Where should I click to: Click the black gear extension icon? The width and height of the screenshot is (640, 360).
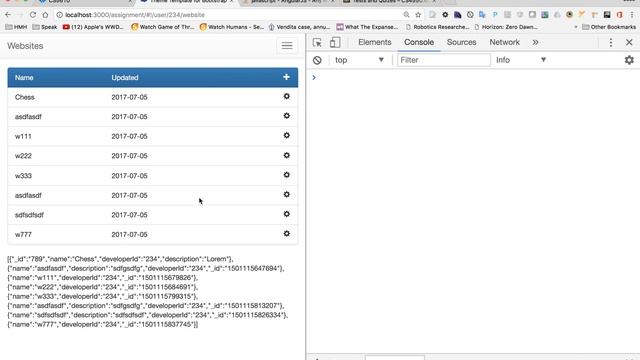coord(445,15)
